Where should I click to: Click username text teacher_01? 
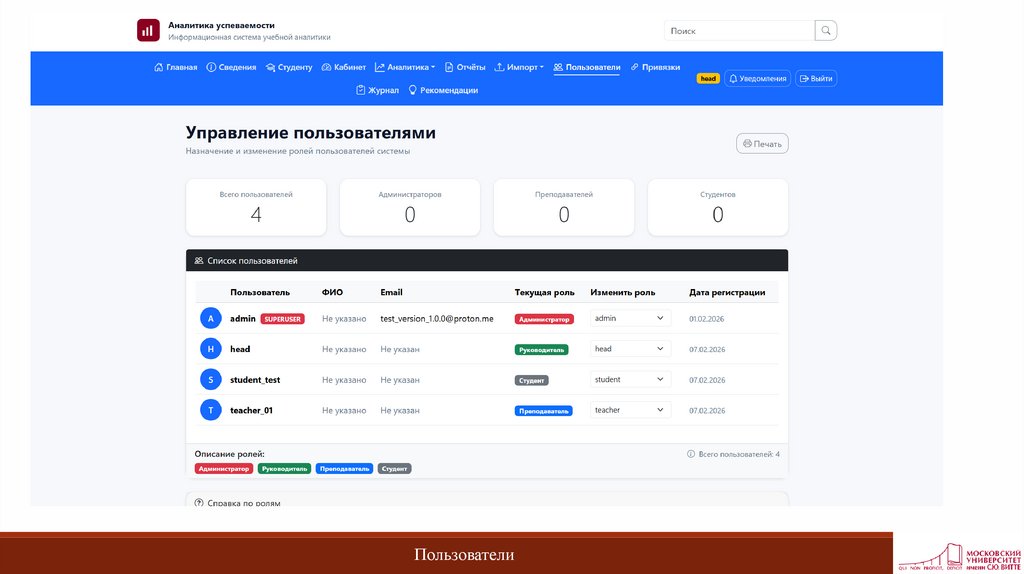click(251, 411)
